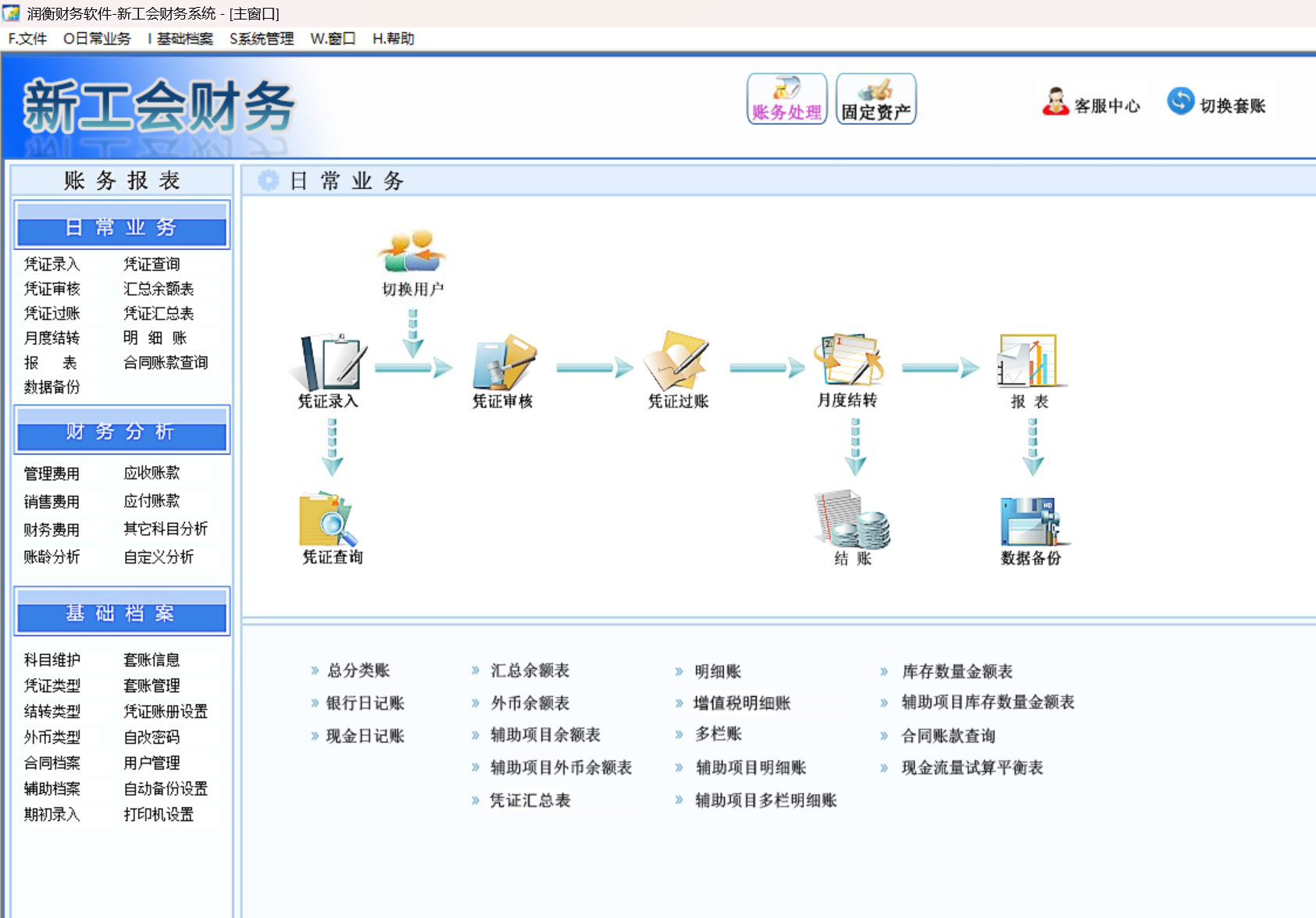Select the 日常业务 sidebar section header
Viewport: 1316px width, 918px height.
(122, 226)
